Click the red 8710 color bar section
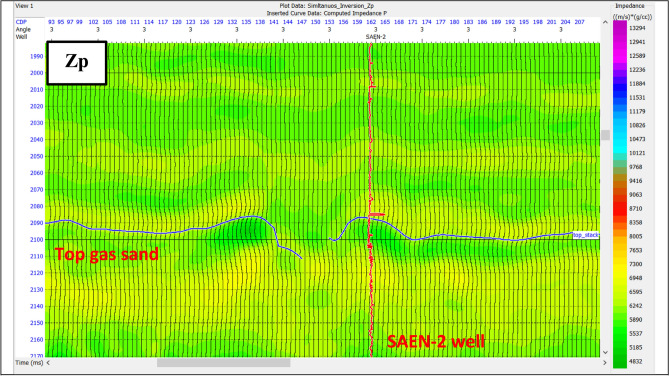Image resolution: width=669 pixels, height=376 pixels. (620, 208)
